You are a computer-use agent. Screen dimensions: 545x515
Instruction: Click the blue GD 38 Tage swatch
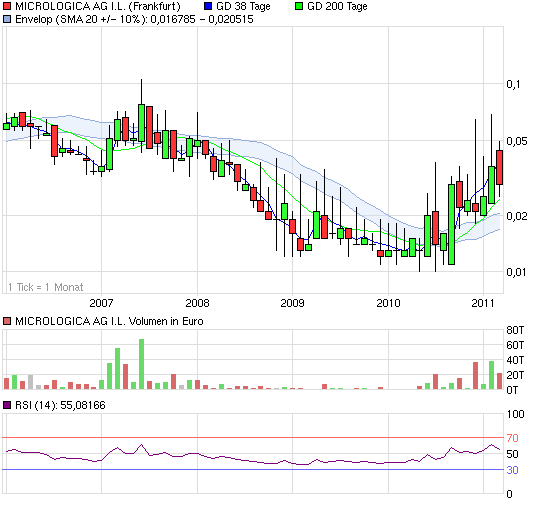click(208, 6)
